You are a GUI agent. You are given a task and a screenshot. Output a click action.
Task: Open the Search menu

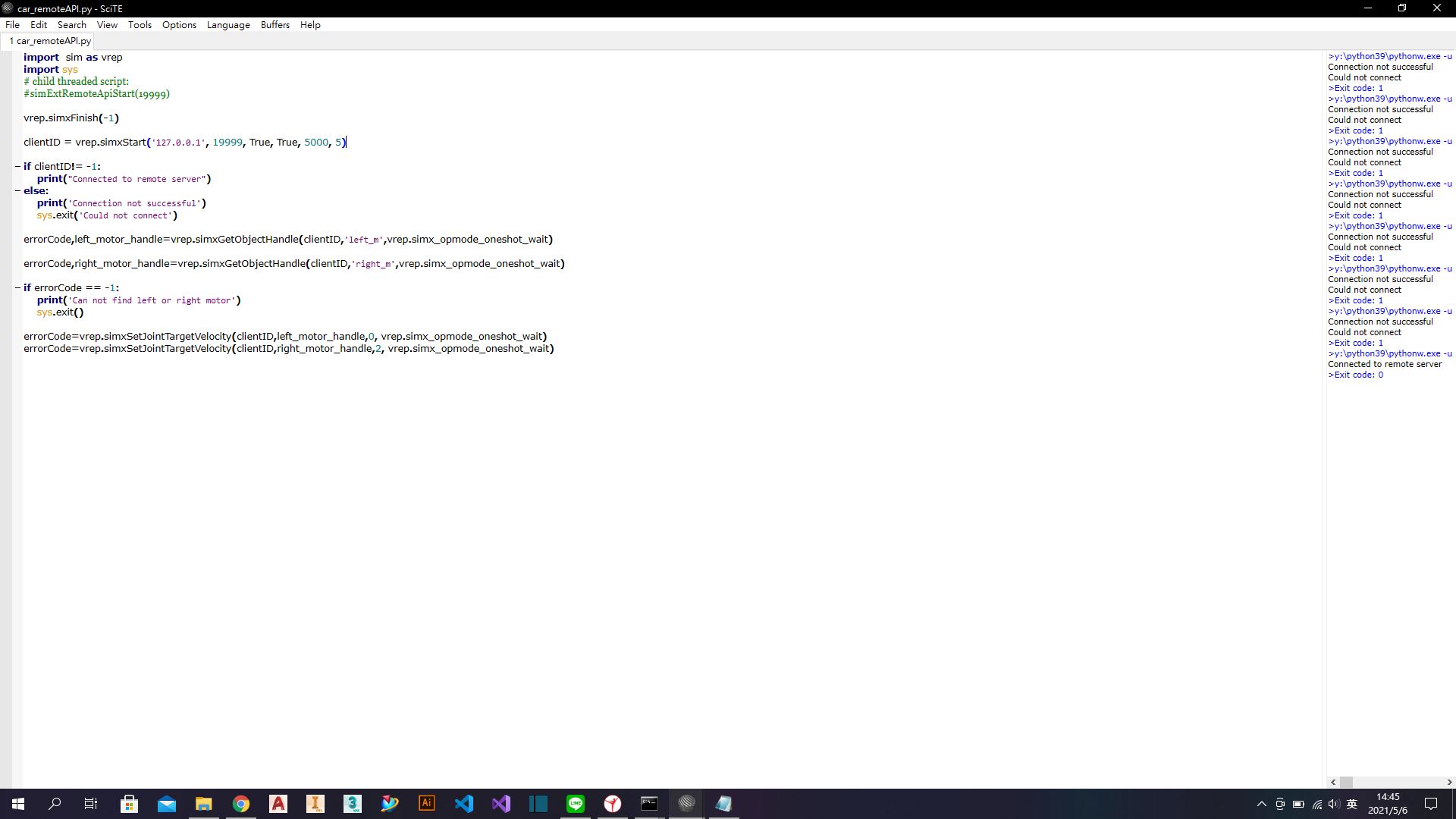[x=72, y=24]
